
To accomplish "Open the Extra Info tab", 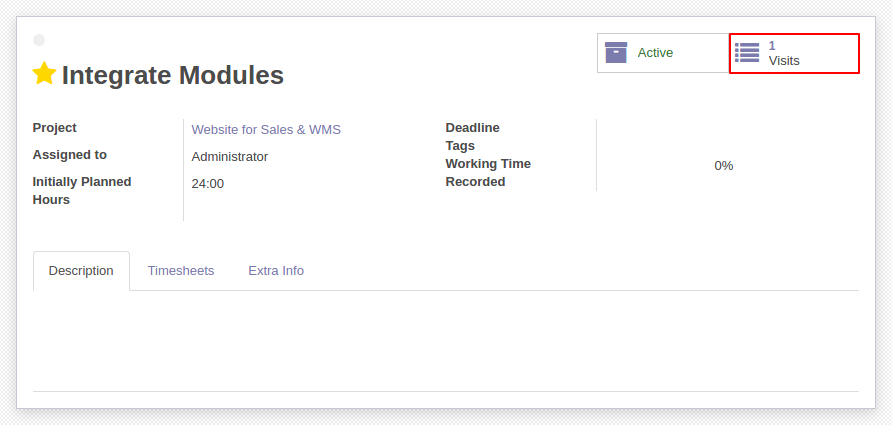I will point(276,271).
